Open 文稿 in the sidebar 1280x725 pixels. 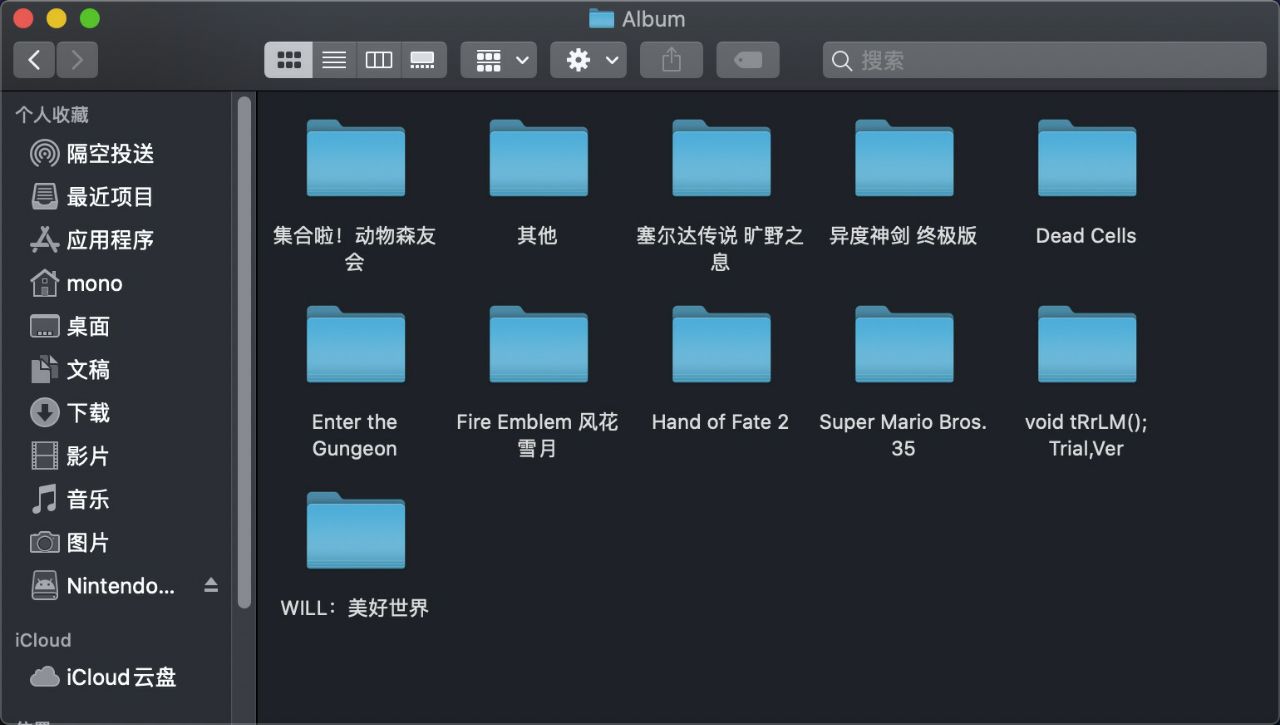point(70,370)
